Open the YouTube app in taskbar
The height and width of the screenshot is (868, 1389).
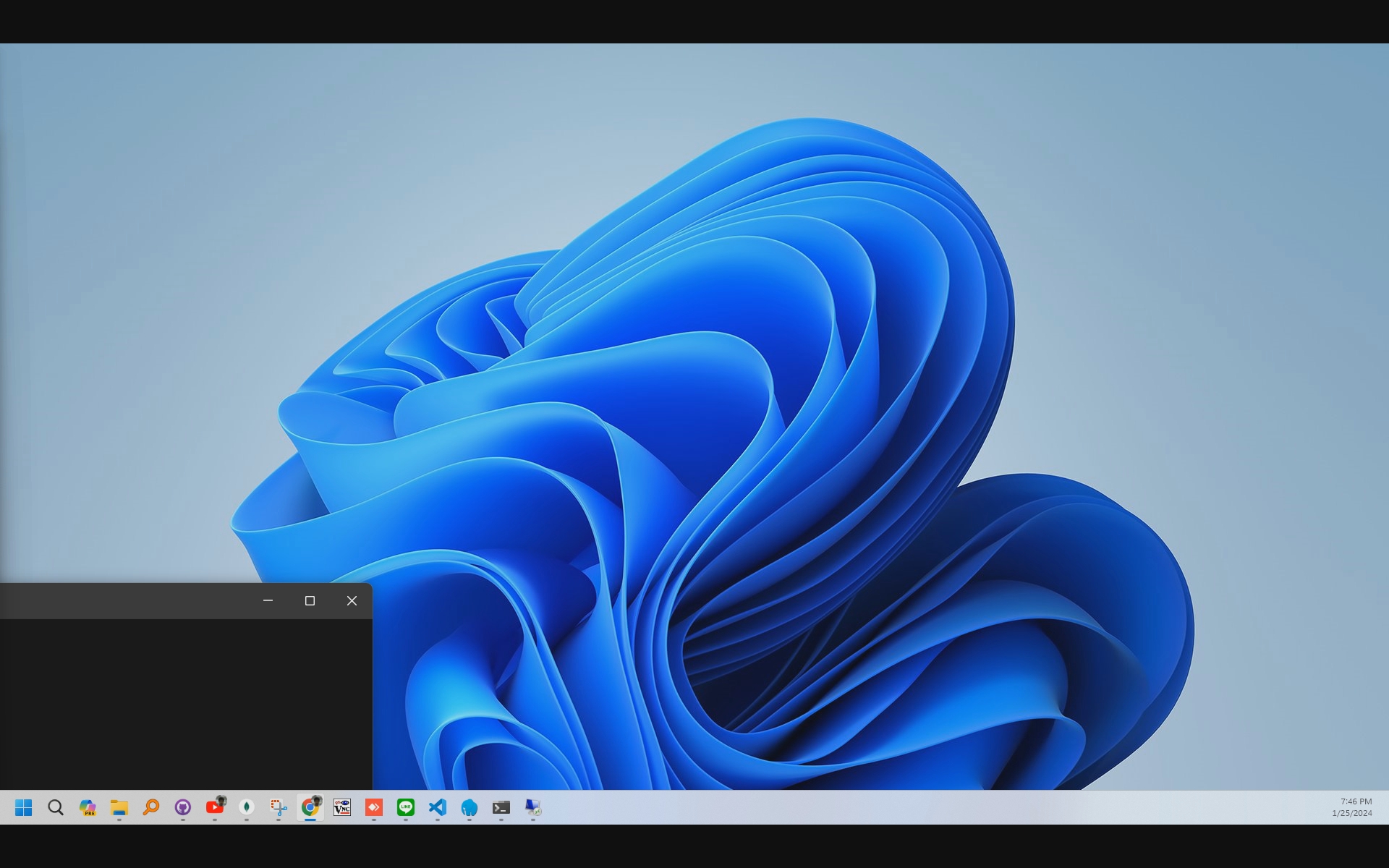(x=215, y=807)
